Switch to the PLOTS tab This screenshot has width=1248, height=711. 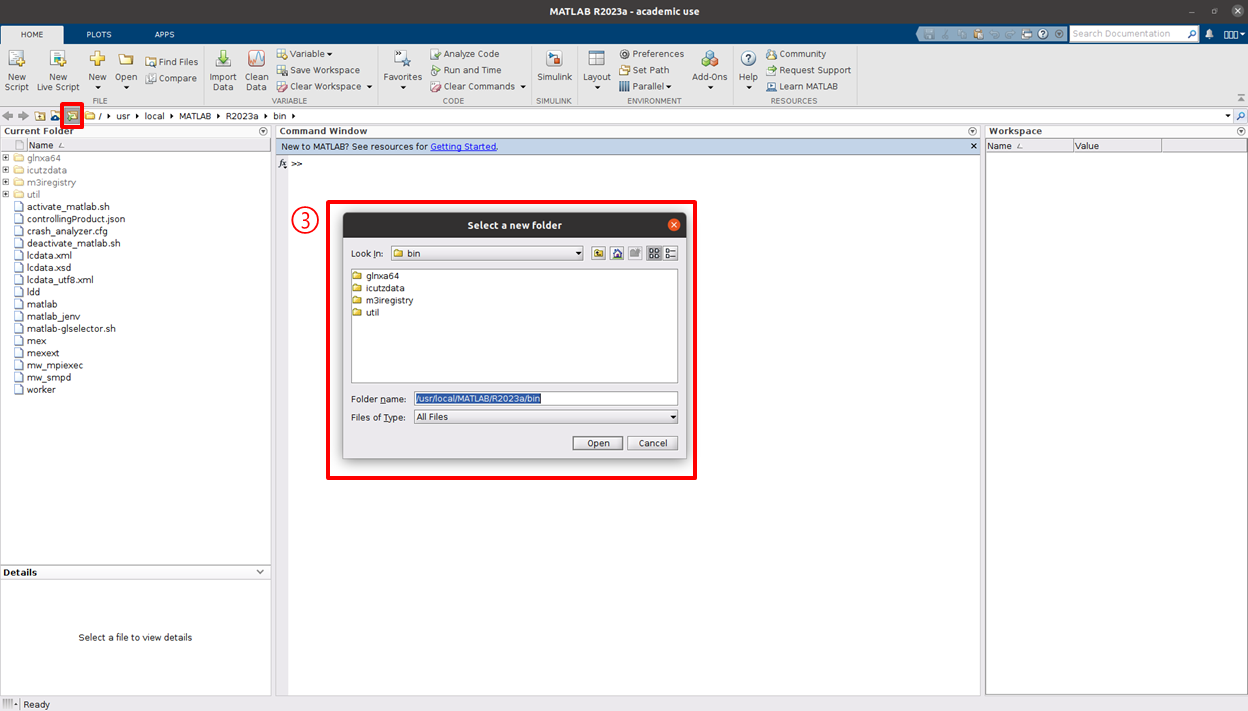tap(99, 34)
